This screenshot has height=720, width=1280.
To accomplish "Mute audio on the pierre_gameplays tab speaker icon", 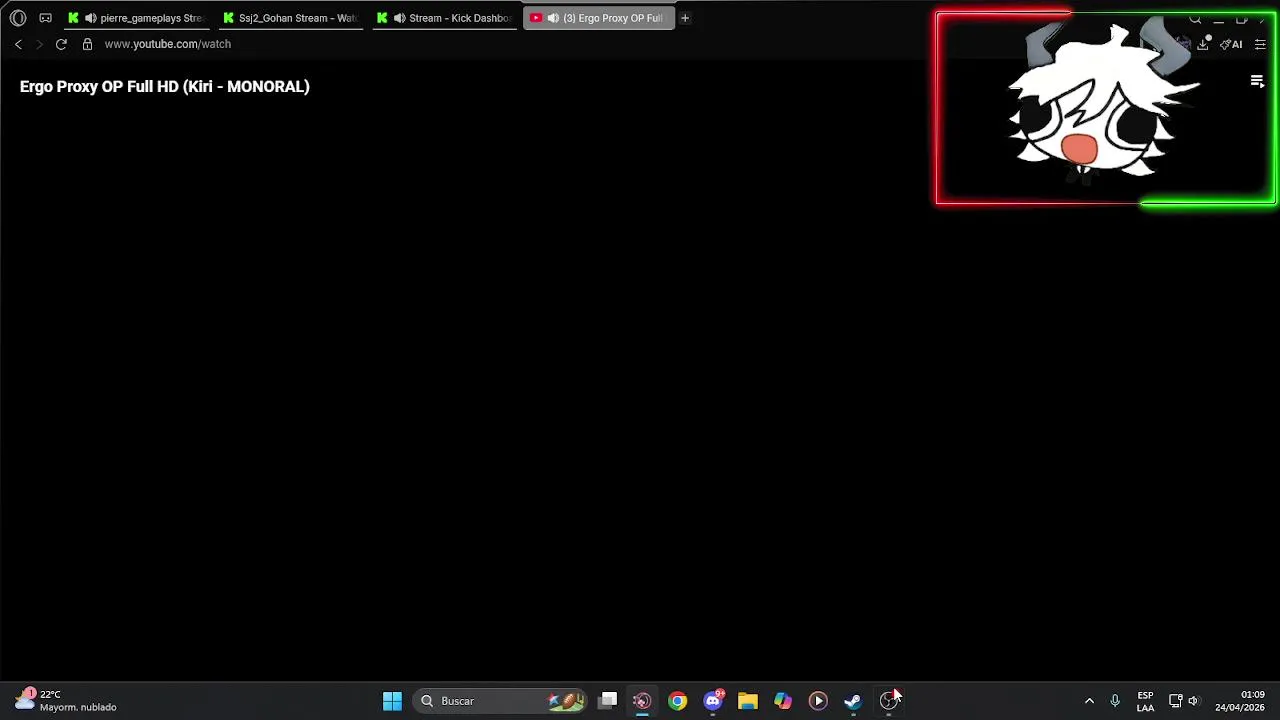I will pos(91,18).
